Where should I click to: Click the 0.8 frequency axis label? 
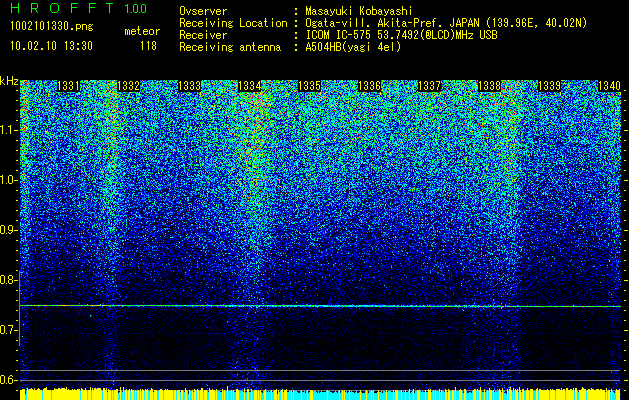(x=8, y=280)
